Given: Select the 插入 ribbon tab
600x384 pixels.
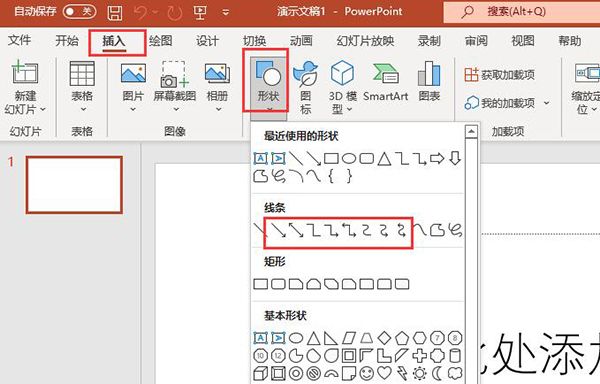Looking at the screenshot, I should click(114, 41).
